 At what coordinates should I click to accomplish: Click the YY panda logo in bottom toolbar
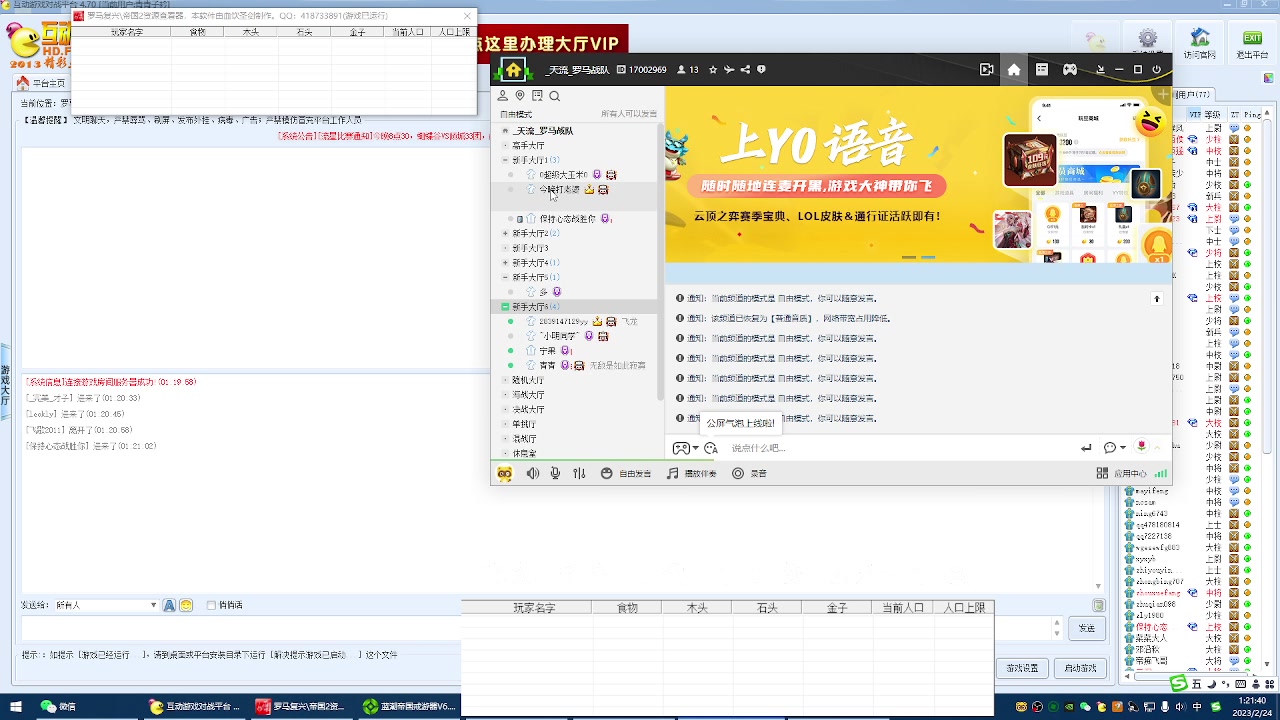click(504, 474)
